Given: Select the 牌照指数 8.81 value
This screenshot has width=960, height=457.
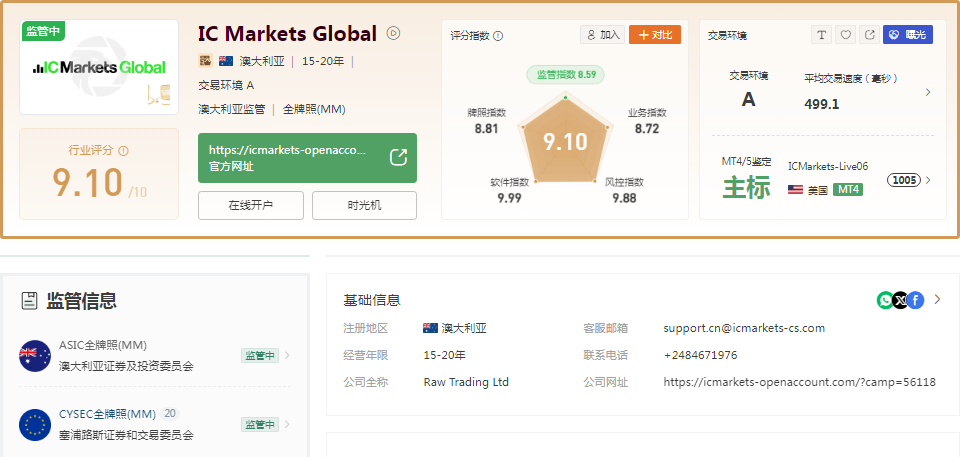Looking at the screenshot, I should [486, 129].
